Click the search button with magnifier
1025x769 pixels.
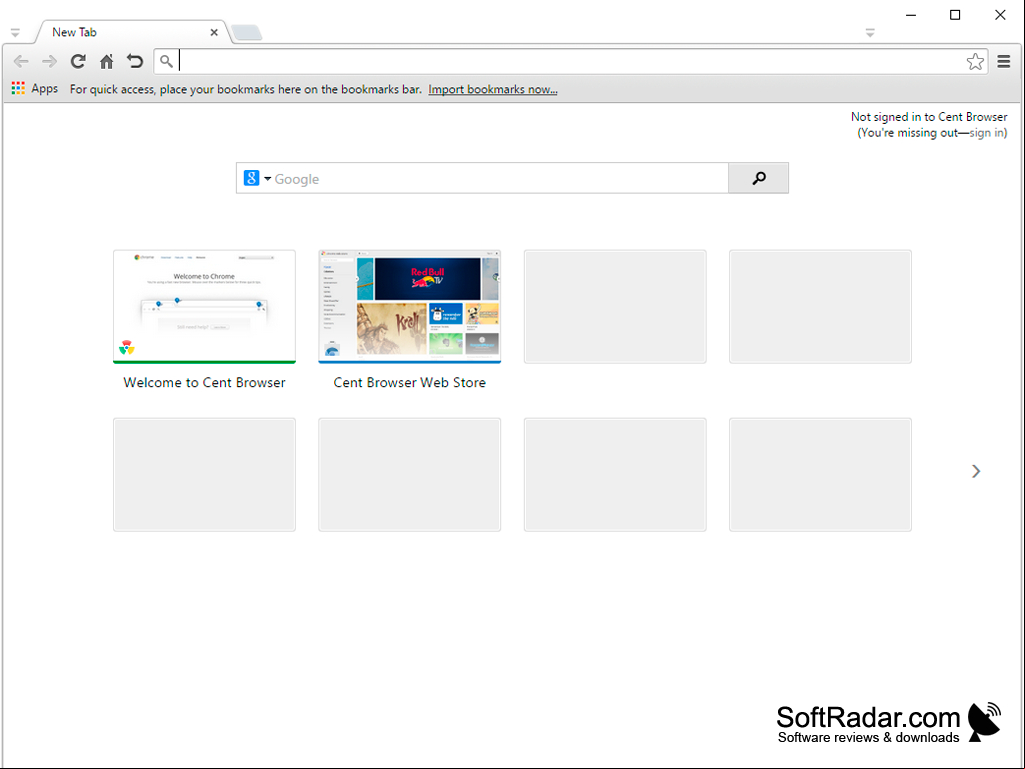point(758,178)
